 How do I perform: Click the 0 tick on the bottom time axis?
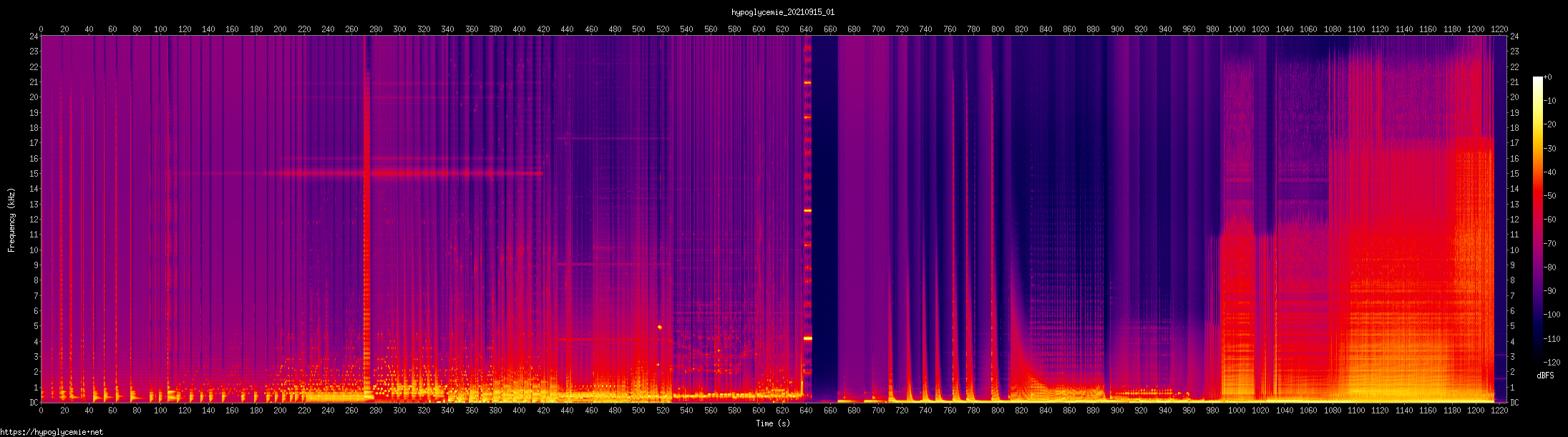(x=41, y=411)
